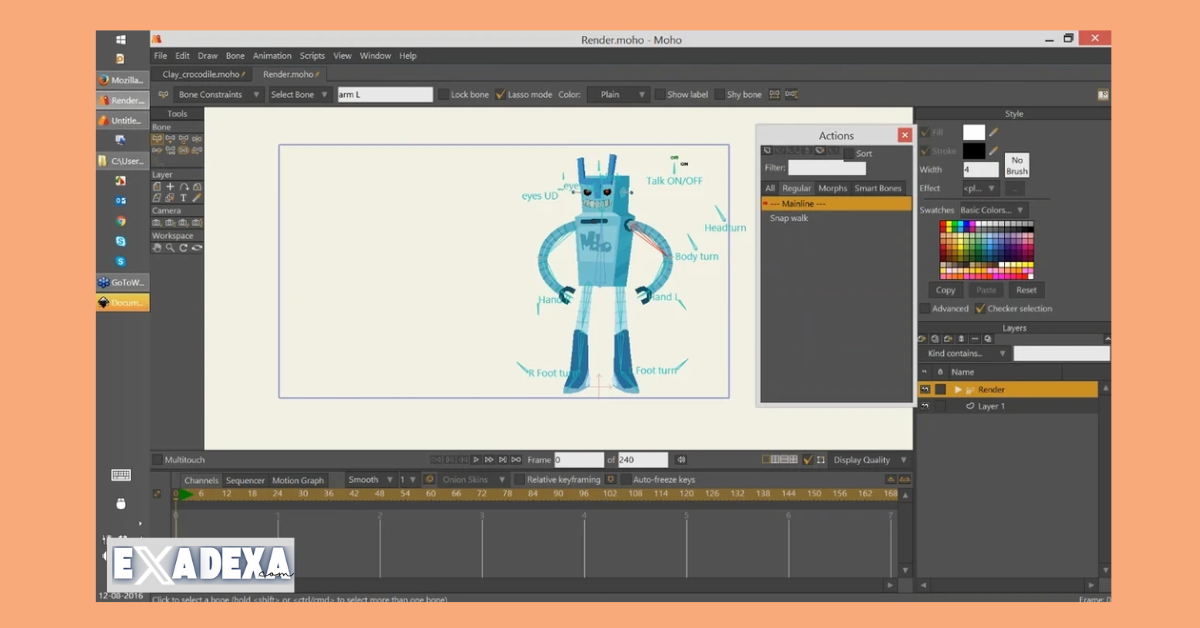Image resolution: width=1200 pixels, height=628 pixels.
Task: Select the Snap walk action in Actions panel
Action: click(x=790, y=218)
